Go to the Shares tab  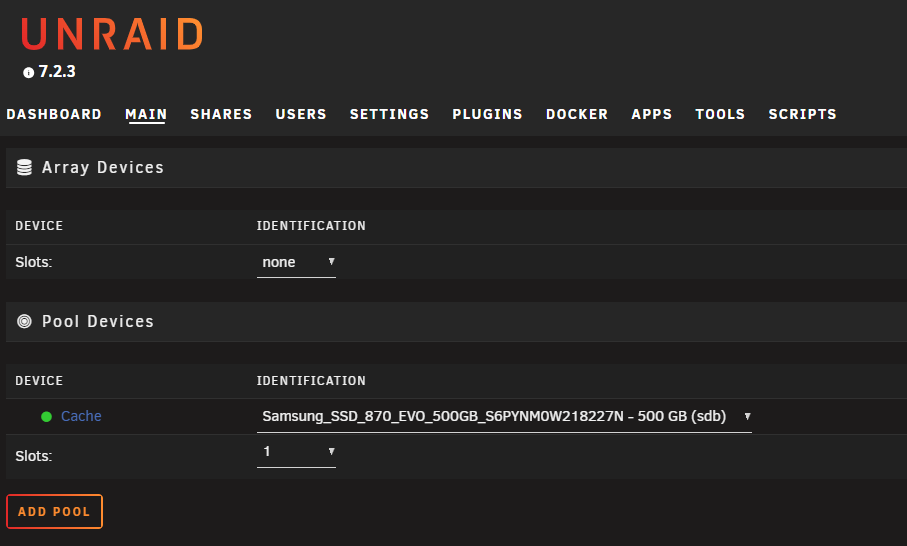click(221, 114)
